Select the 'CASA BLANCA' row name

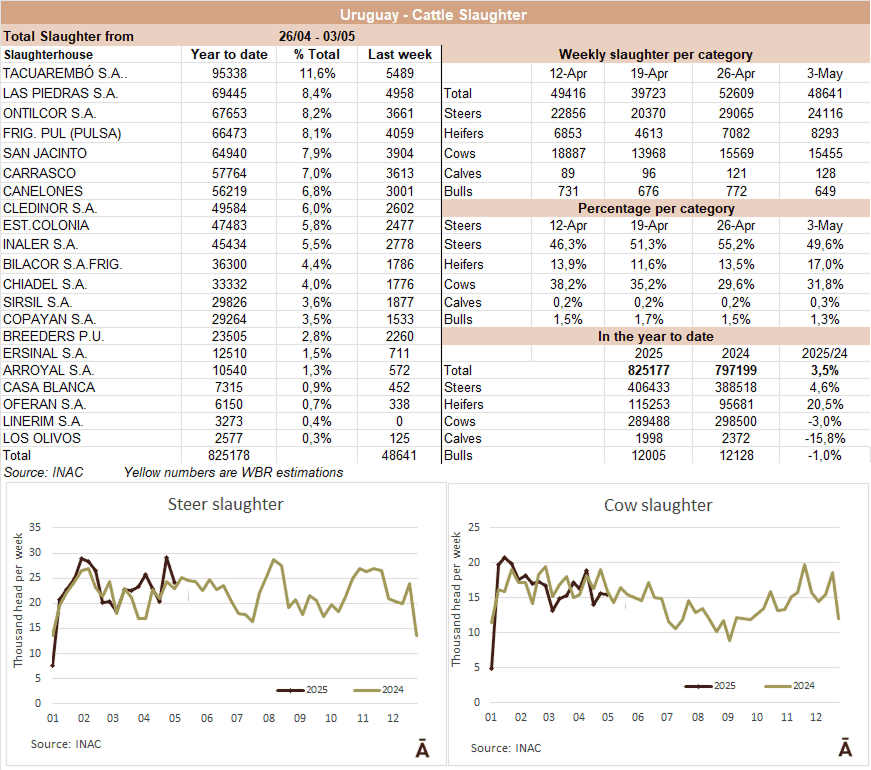49,387
